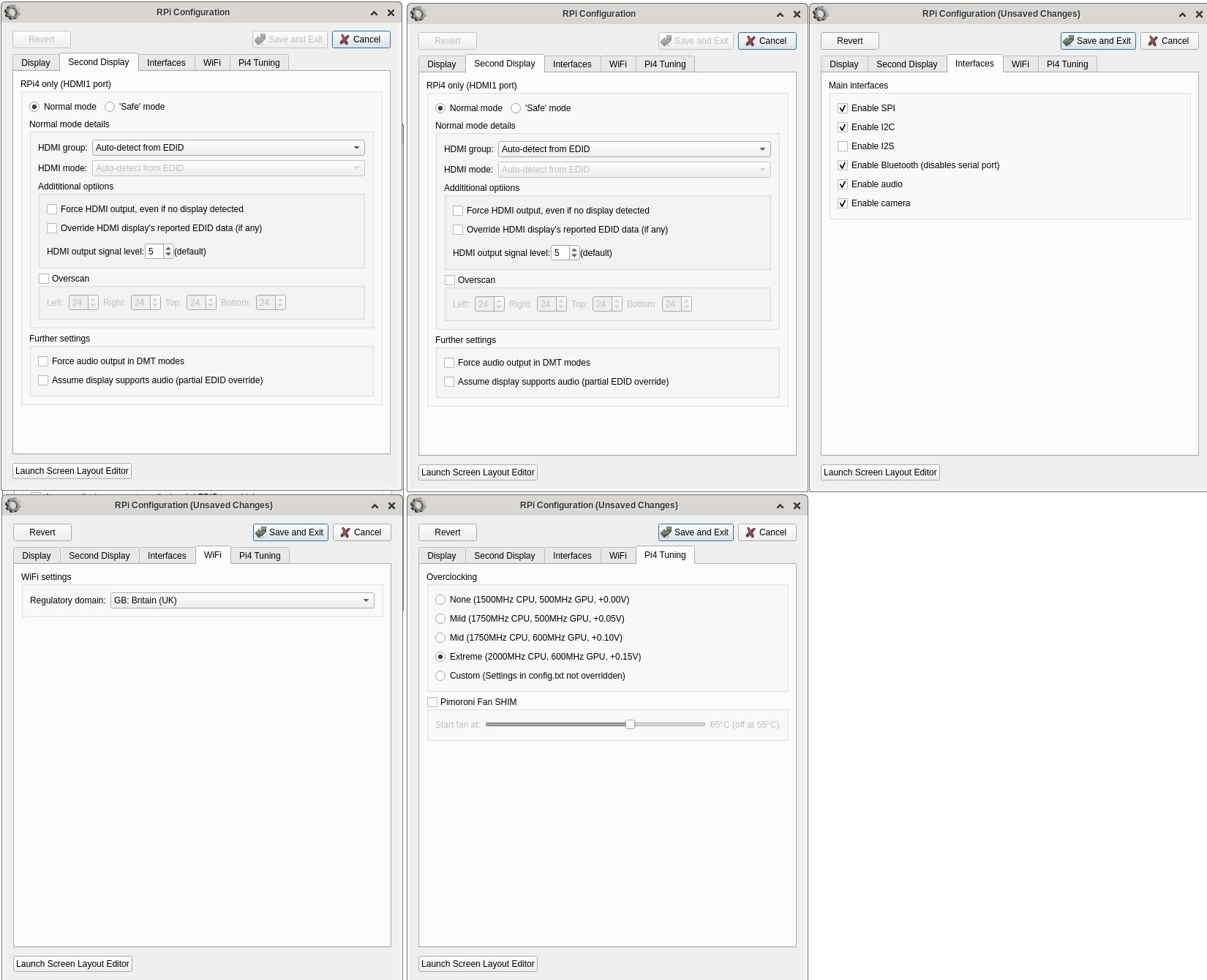Screen dimensions: 1207x980
Task: Expand the HDMI group dropdown in the top-left window
Action: 228,148
